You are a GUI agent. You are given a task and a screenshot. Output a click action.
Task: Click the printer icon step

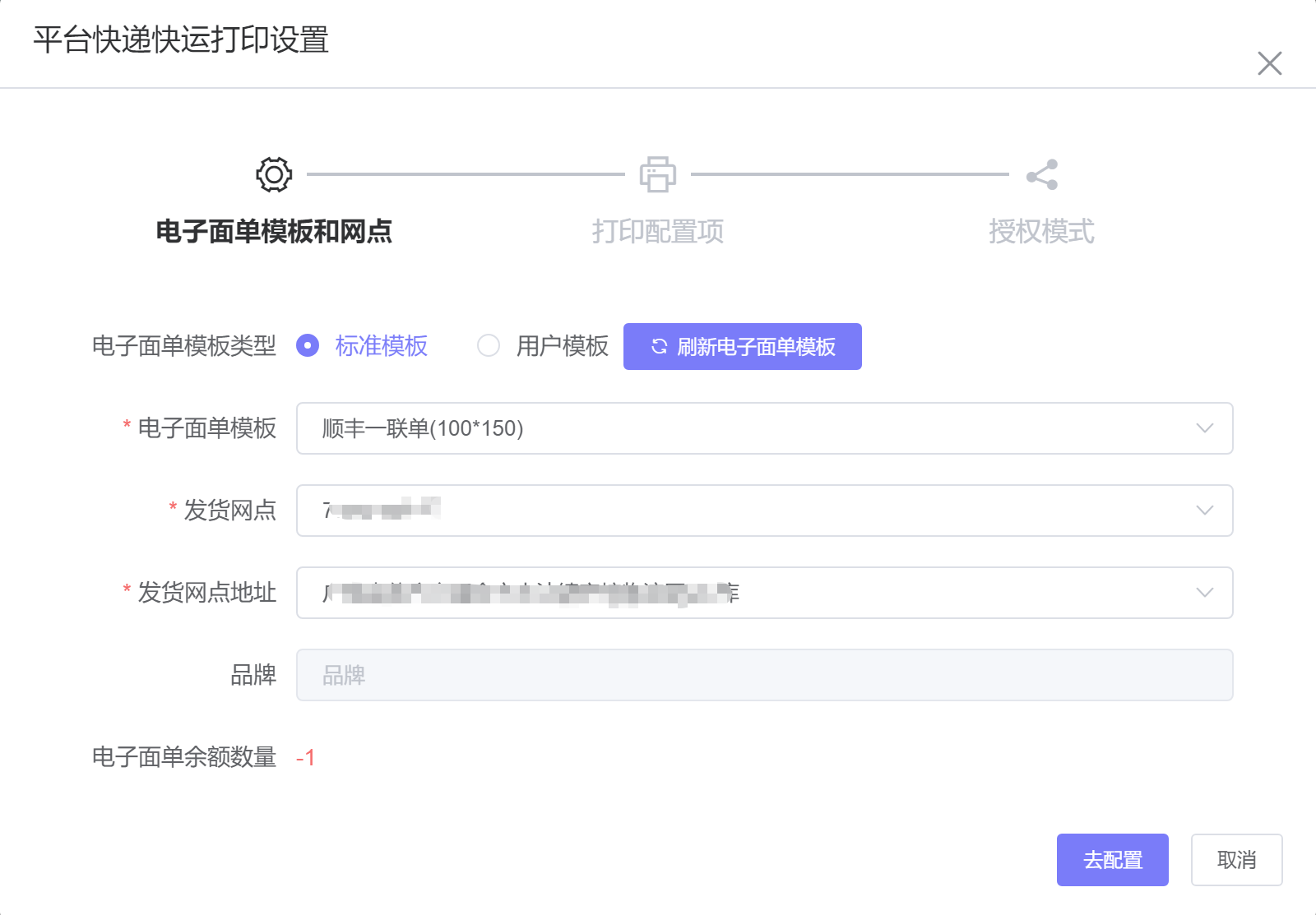(x=657, y=174)
